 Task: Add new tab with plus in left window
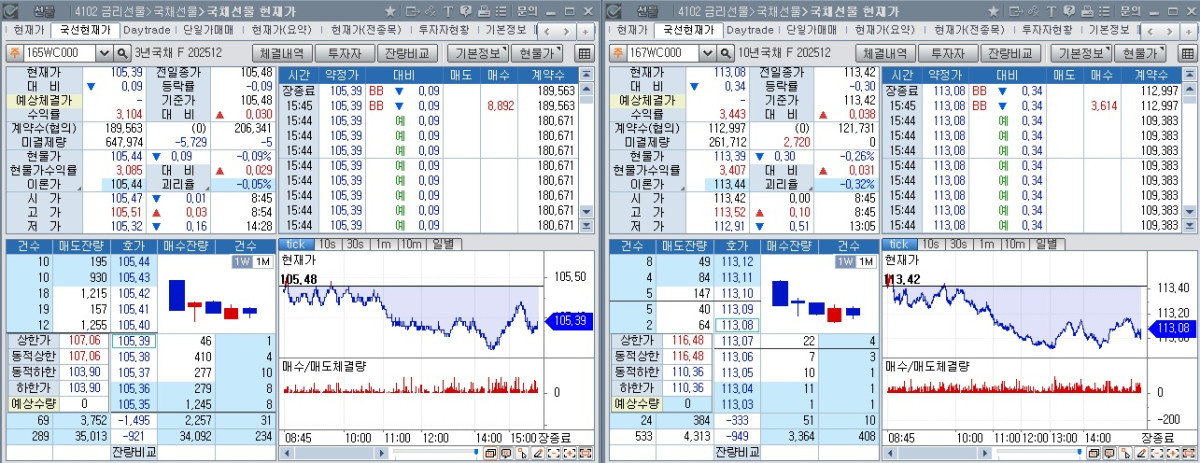[x=585, y=30]
